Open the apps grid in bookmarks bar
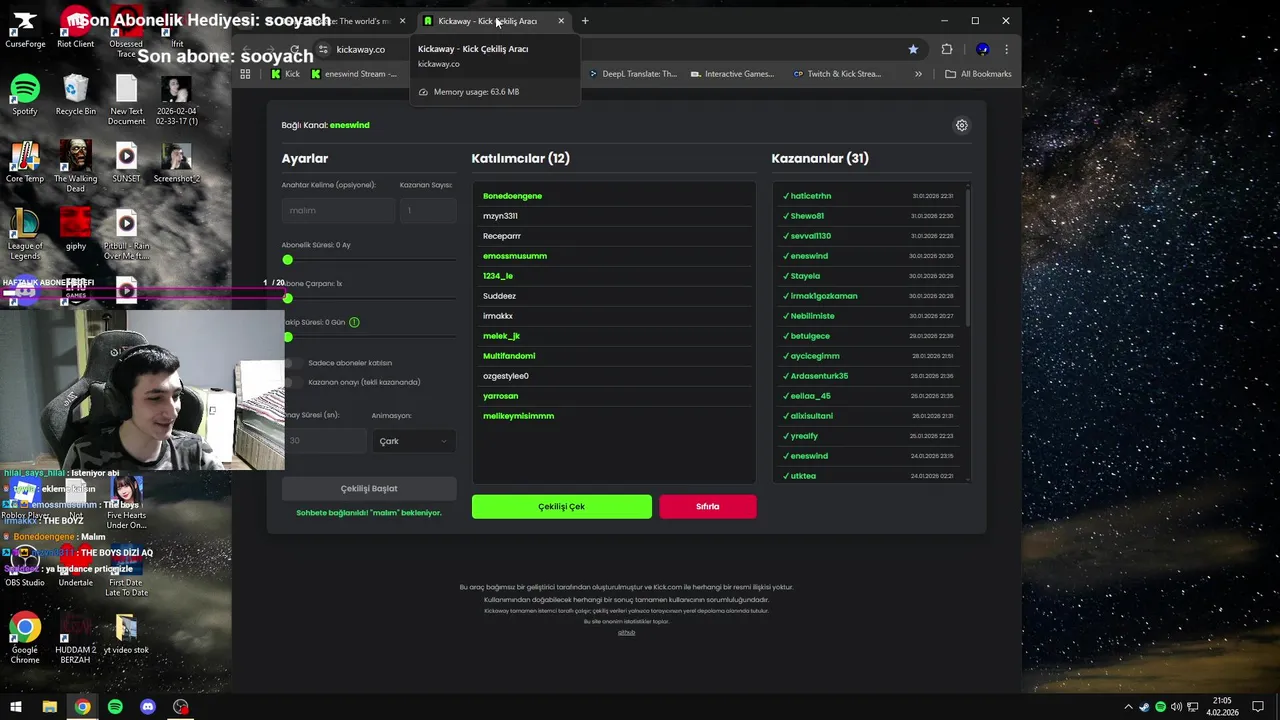The width and height of the screenshot is (1280, 720). pos(245,74)
